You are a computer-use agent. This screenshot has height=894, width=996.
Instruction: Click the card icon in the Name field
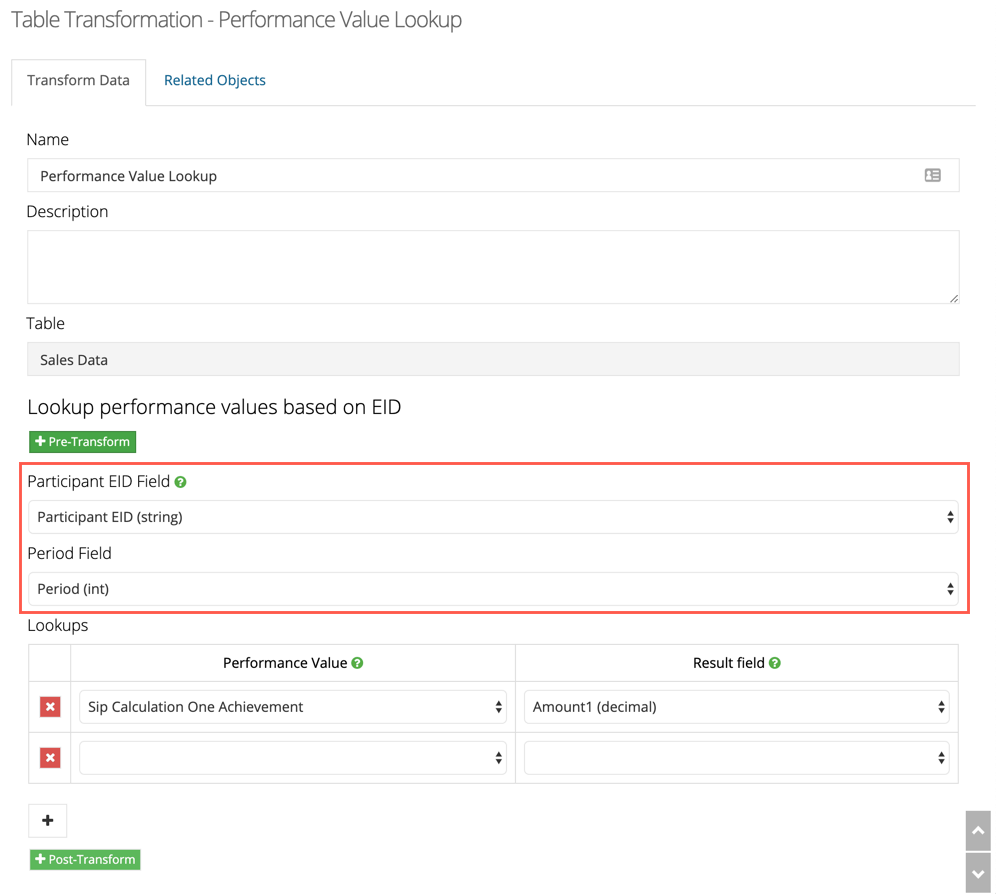[932, 175]
